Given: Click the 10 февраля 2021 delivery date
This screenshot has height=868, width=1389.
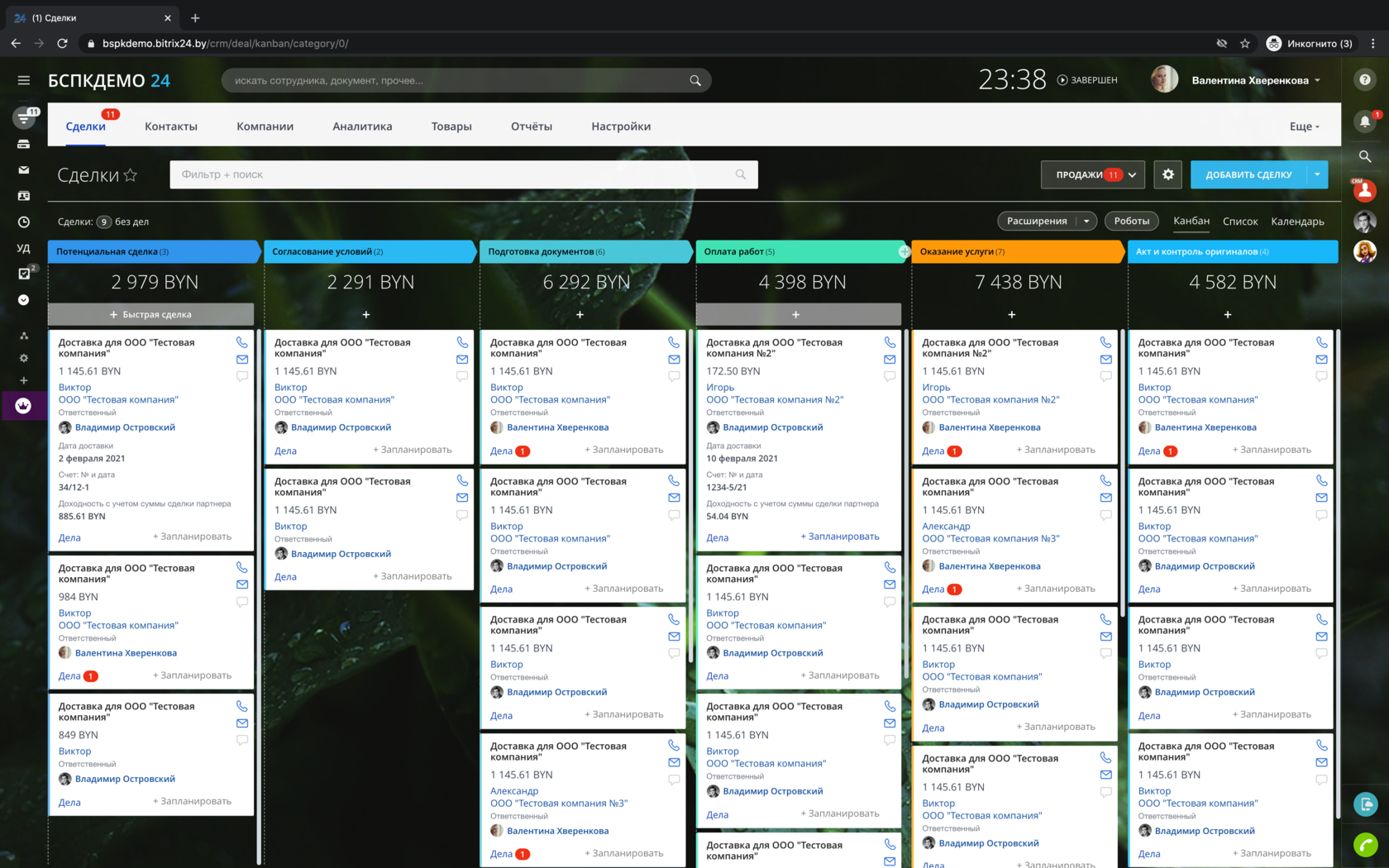Looking at the screenshot, I should (x=742, y=458).
